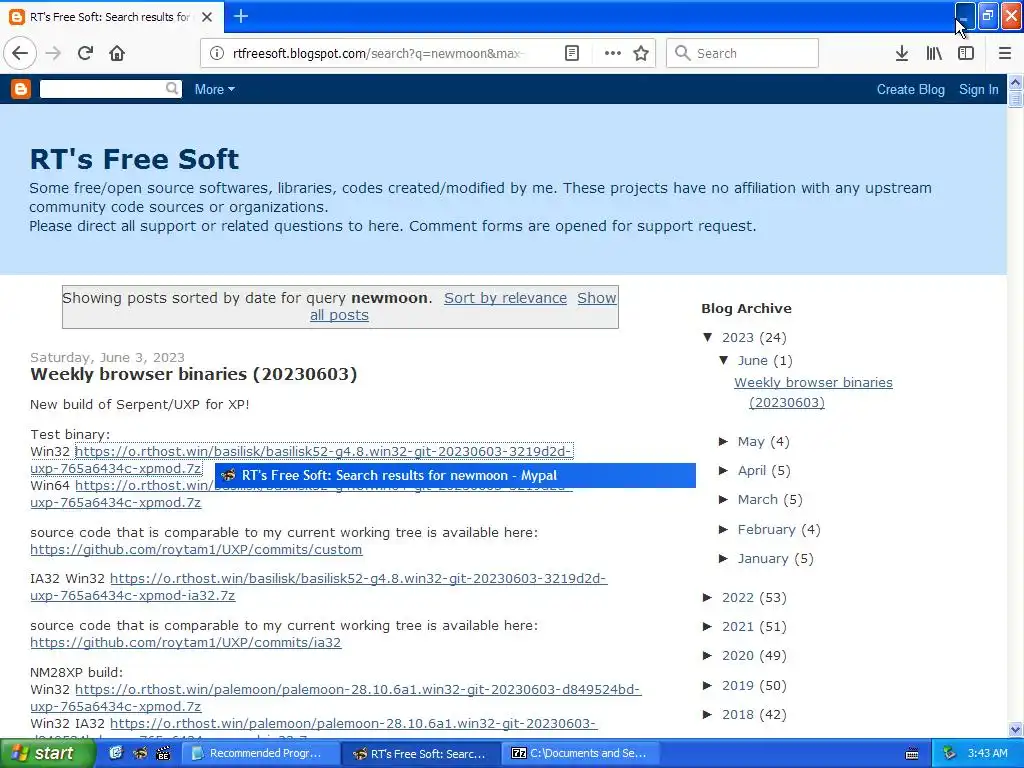This screenshot has height=768, width=1024.
Task: Download the IA32 Win32 basilisk52 xpmod-ia32.7z link
Action: 319,587
